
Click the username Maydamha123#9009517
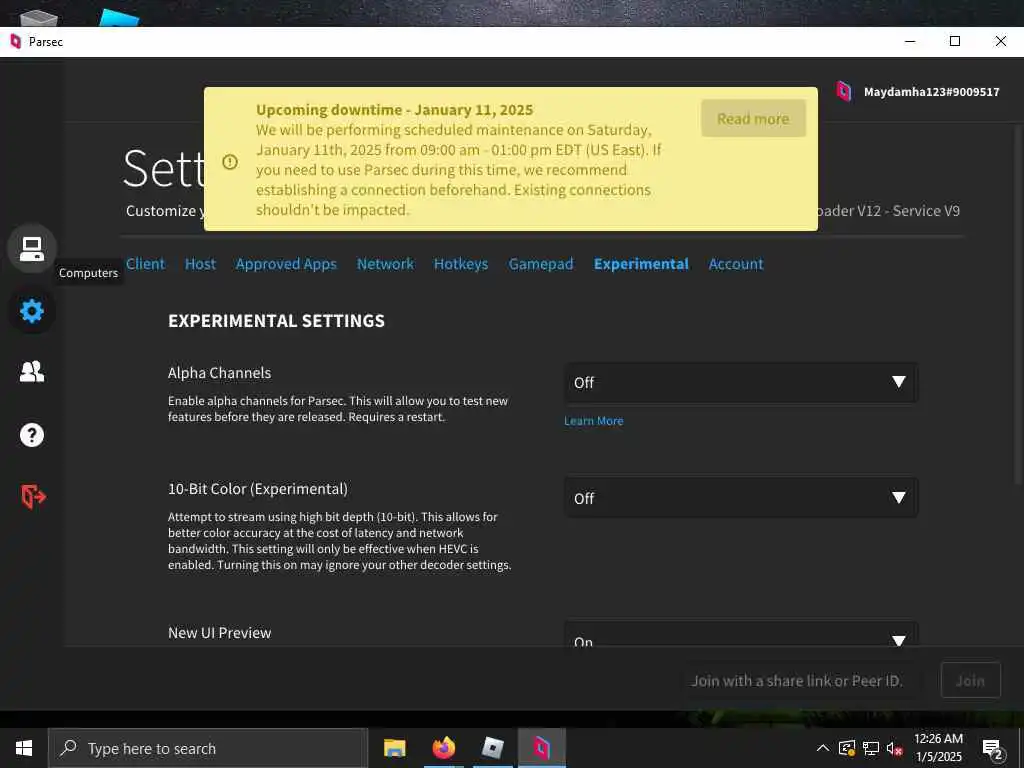[x=931, y=92]
